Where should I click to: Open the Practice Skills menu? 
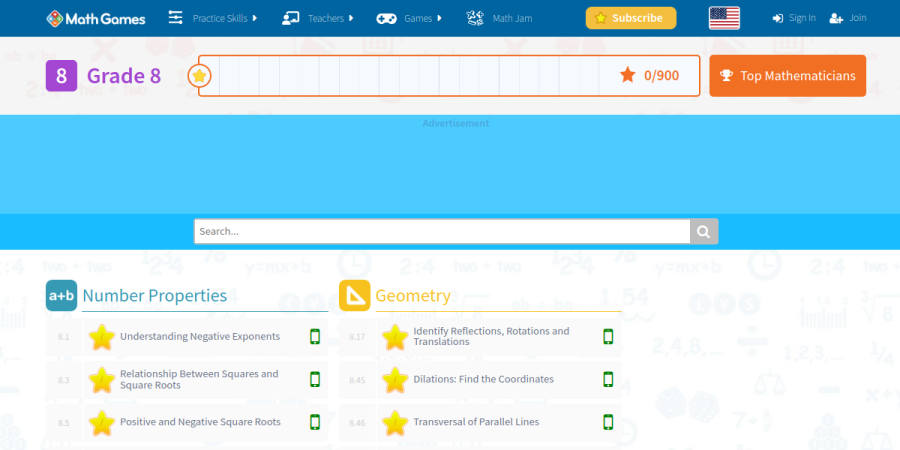[x=224, y=18]
